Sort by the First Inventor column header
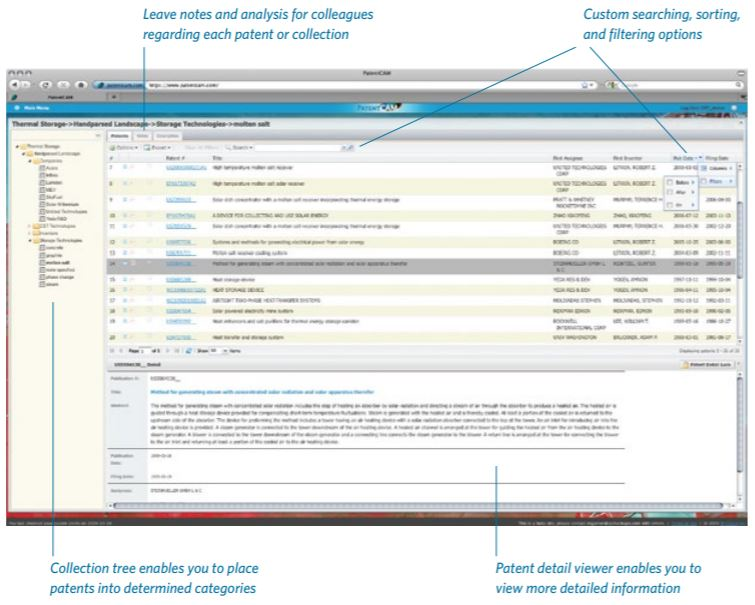The width and height of the screenshot is (755, 605). [x=627, y=158]
